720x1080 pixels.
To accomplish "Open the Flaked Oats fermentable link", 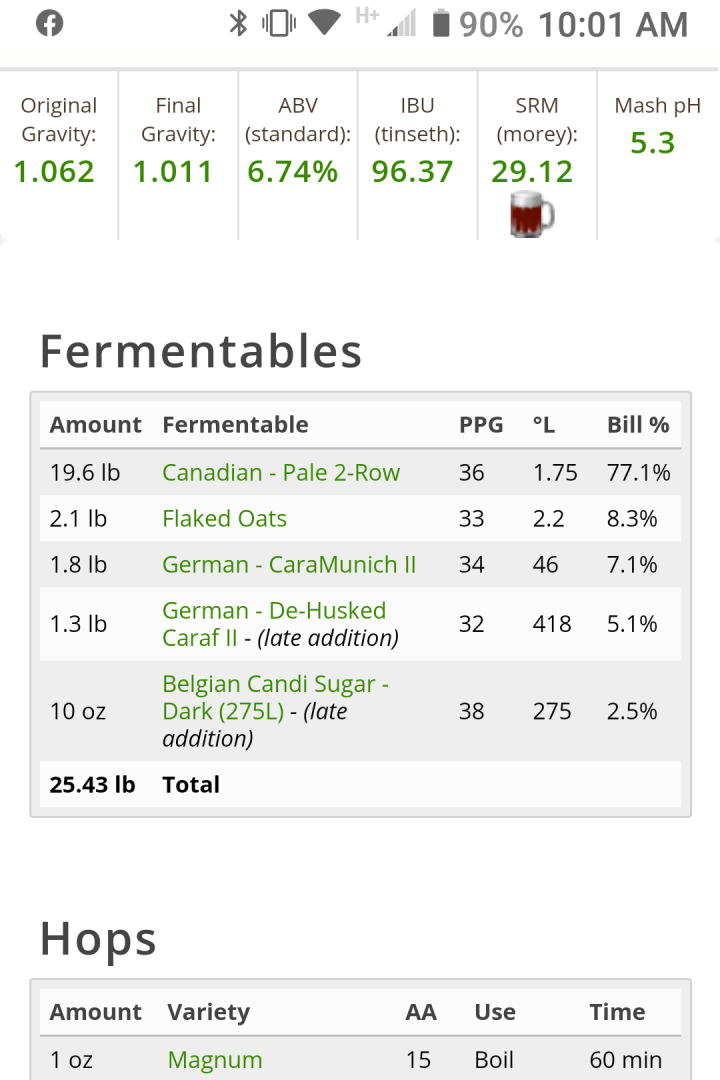I will [225, 519].
